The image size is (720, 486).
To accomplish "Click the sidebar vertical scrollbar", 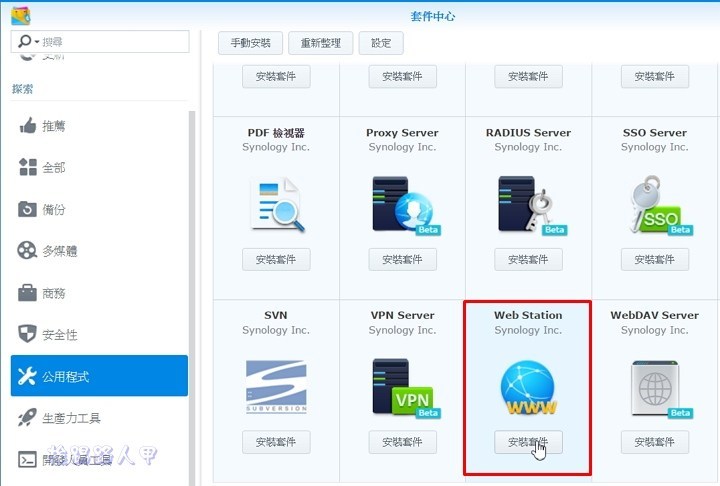I will click(x=192, y=298).
